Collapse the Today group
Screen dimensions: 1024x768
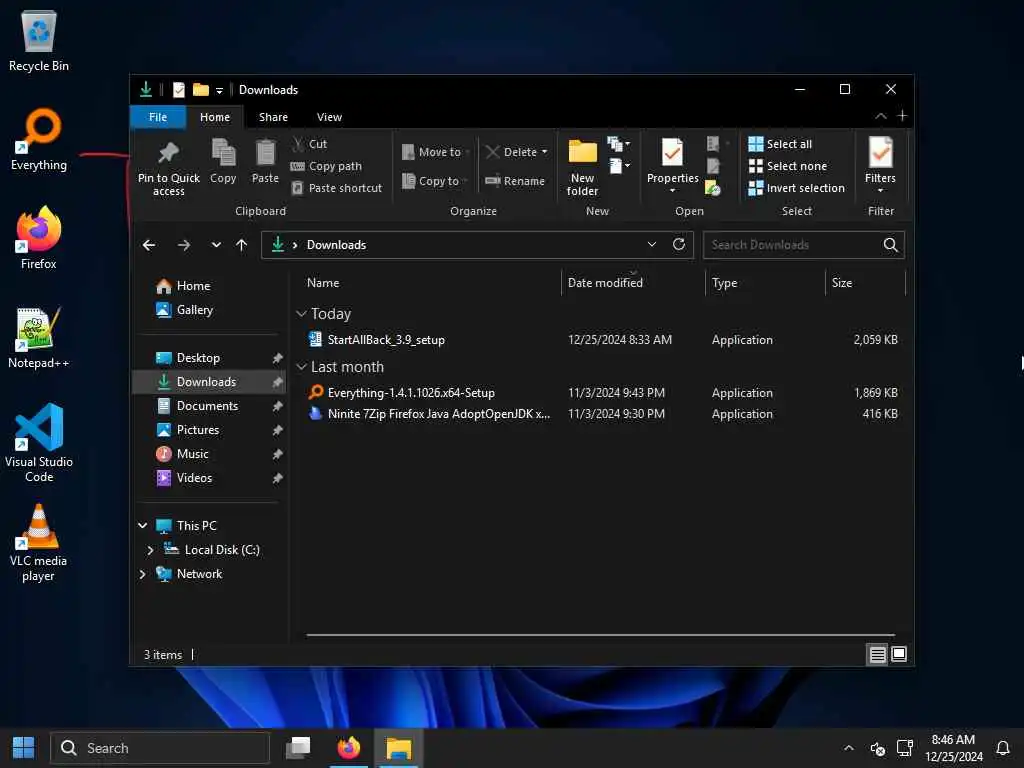[x=301, y=314]
